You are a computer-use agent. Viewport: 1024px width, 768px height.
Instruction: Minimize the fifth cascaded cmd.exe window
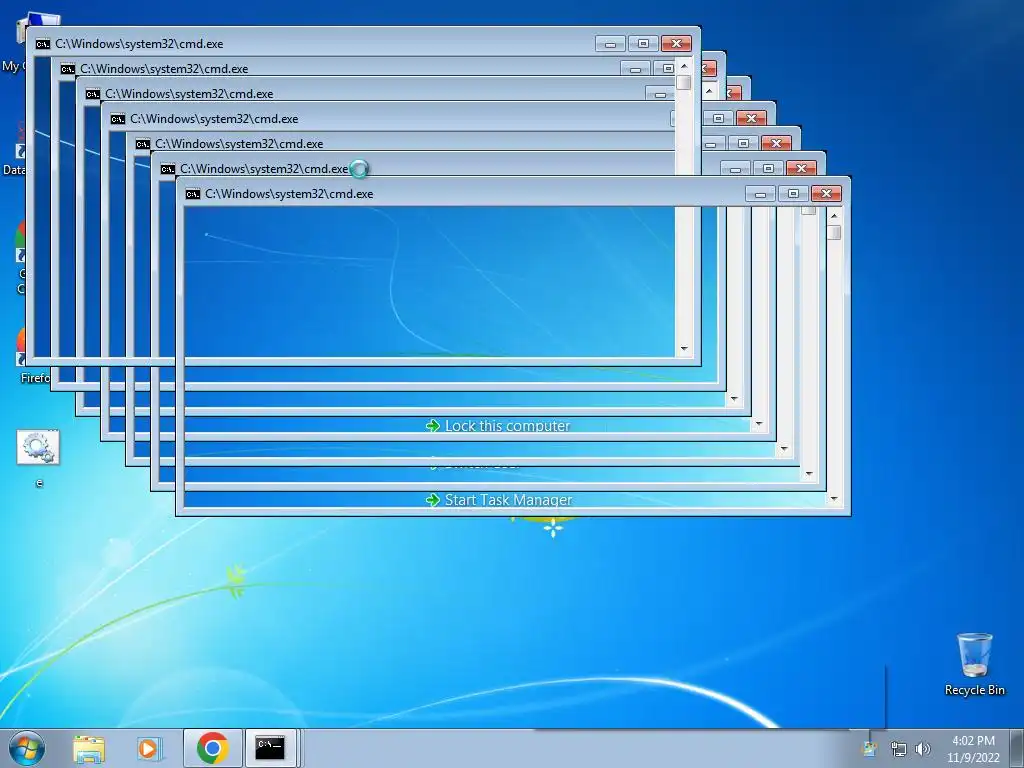712,144
